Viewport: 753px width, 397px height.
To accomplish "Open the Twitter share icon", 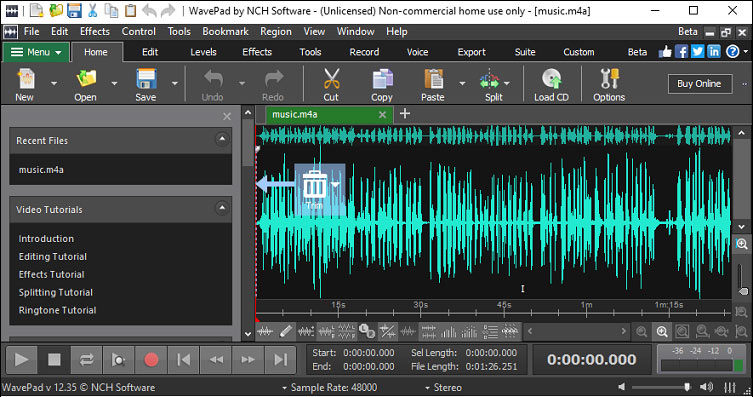I will [697, 51].
